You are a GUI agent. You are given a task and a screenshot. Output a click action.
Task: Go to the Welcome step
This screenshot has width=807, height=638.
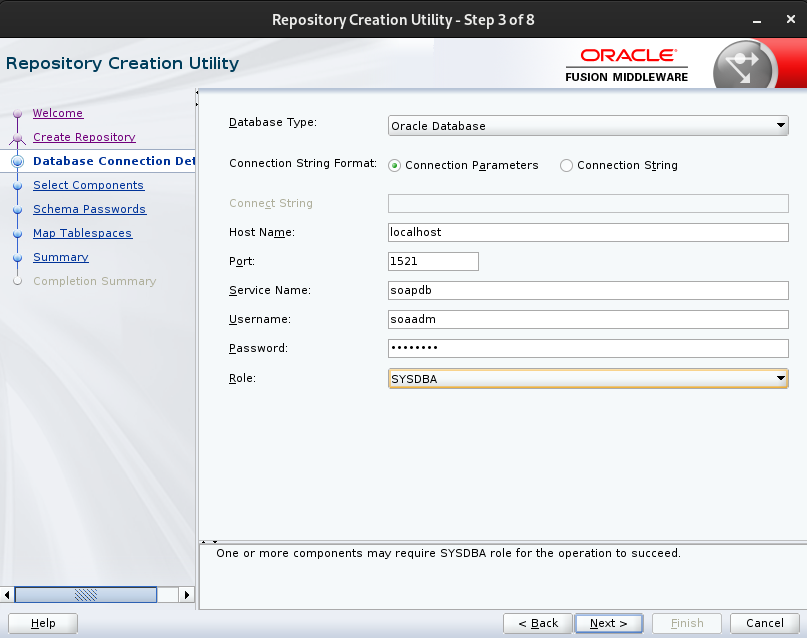[x=58, y=113]
